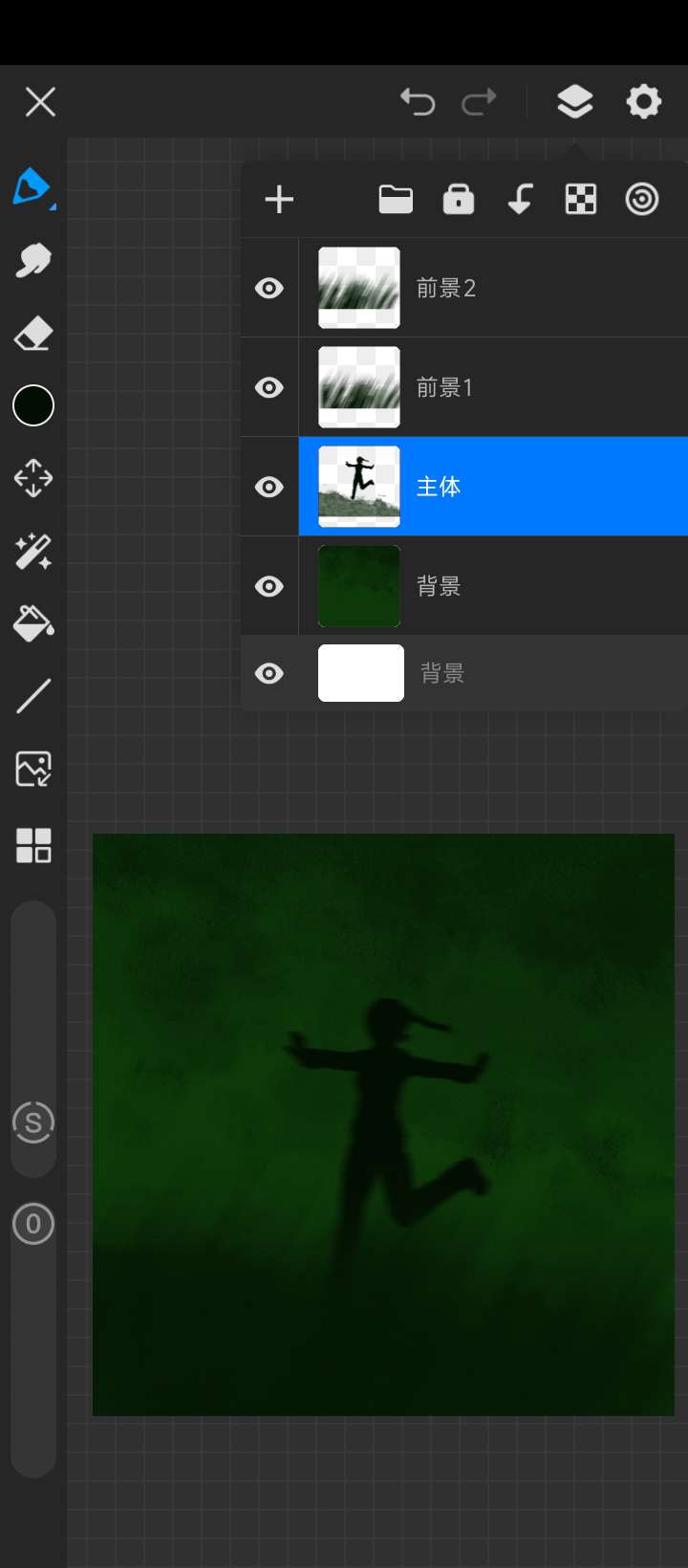This screenshot has height=1568, width=688.
Task: Toggle visibility of the 主体 layer
Action: point(269,487)
